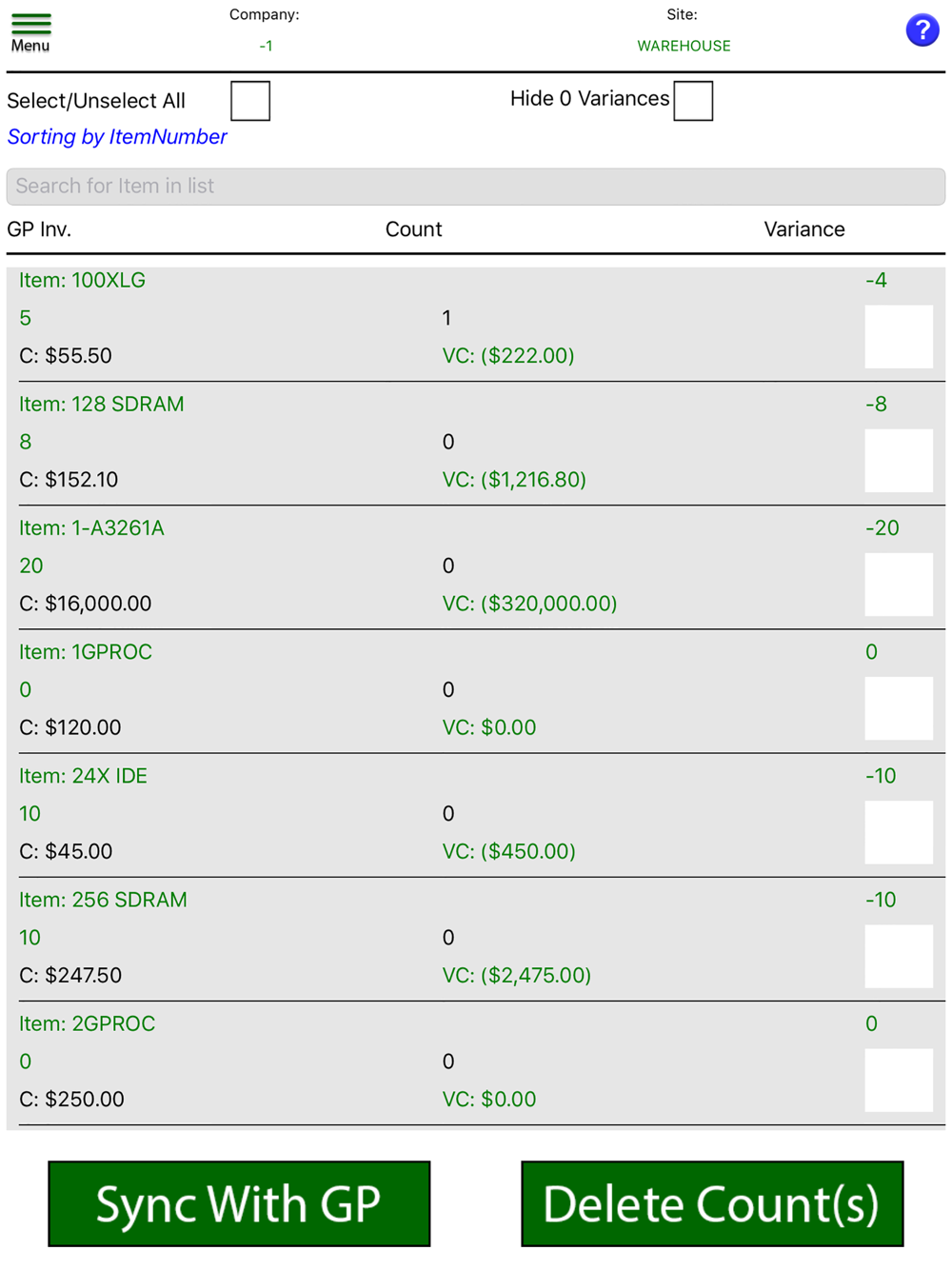This screenshot has height=1270, width=952.
Task: Click the GP Inv. column header
Action: pyautogui.click(x=39, y=229)
